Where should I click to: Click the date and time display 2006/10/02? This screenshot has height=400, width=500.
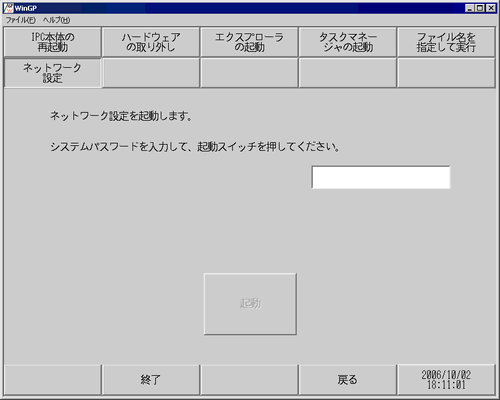pyautogui.click(x=446, y=379)
